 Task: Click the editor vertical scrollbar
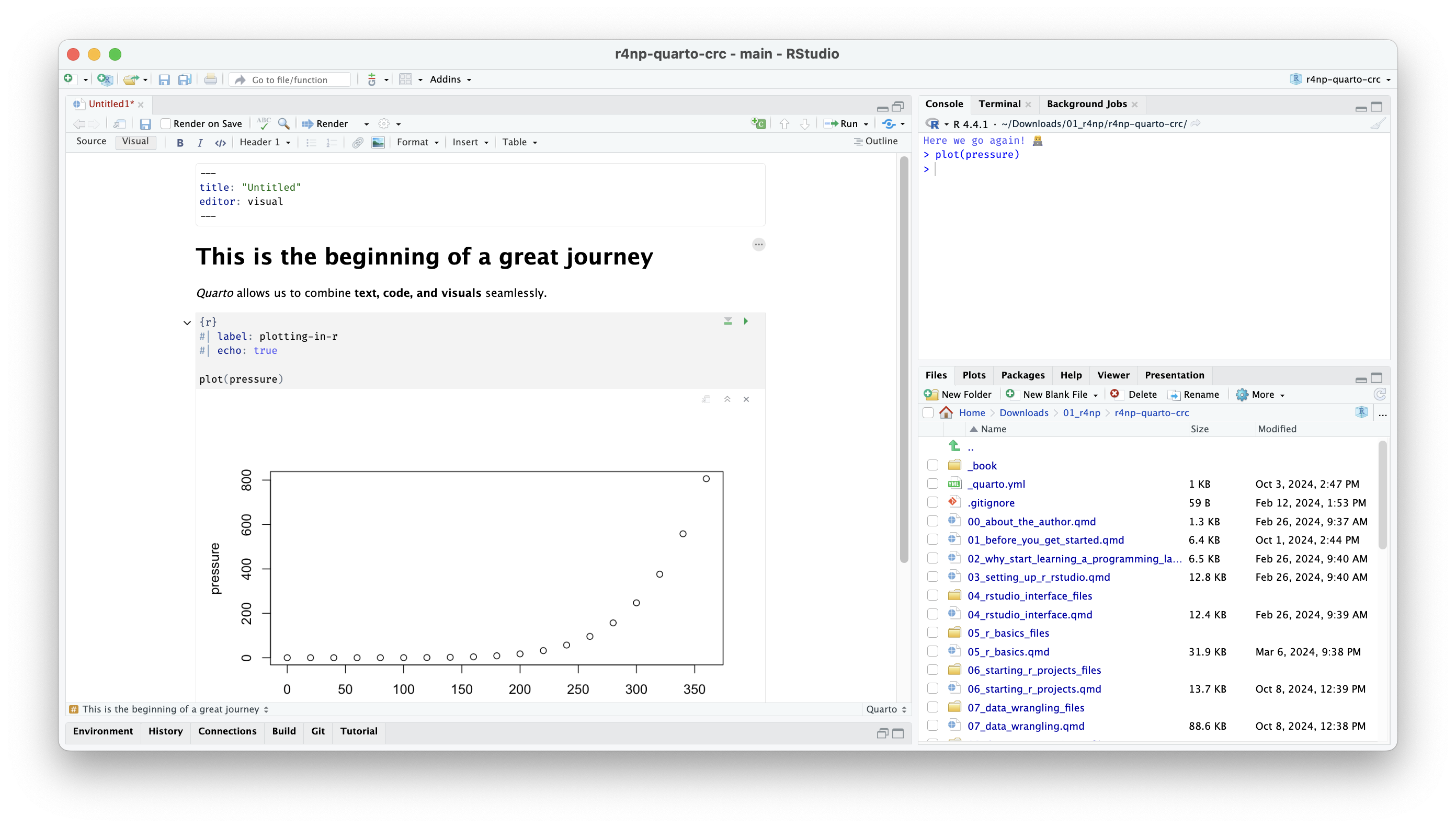[904, 360]
